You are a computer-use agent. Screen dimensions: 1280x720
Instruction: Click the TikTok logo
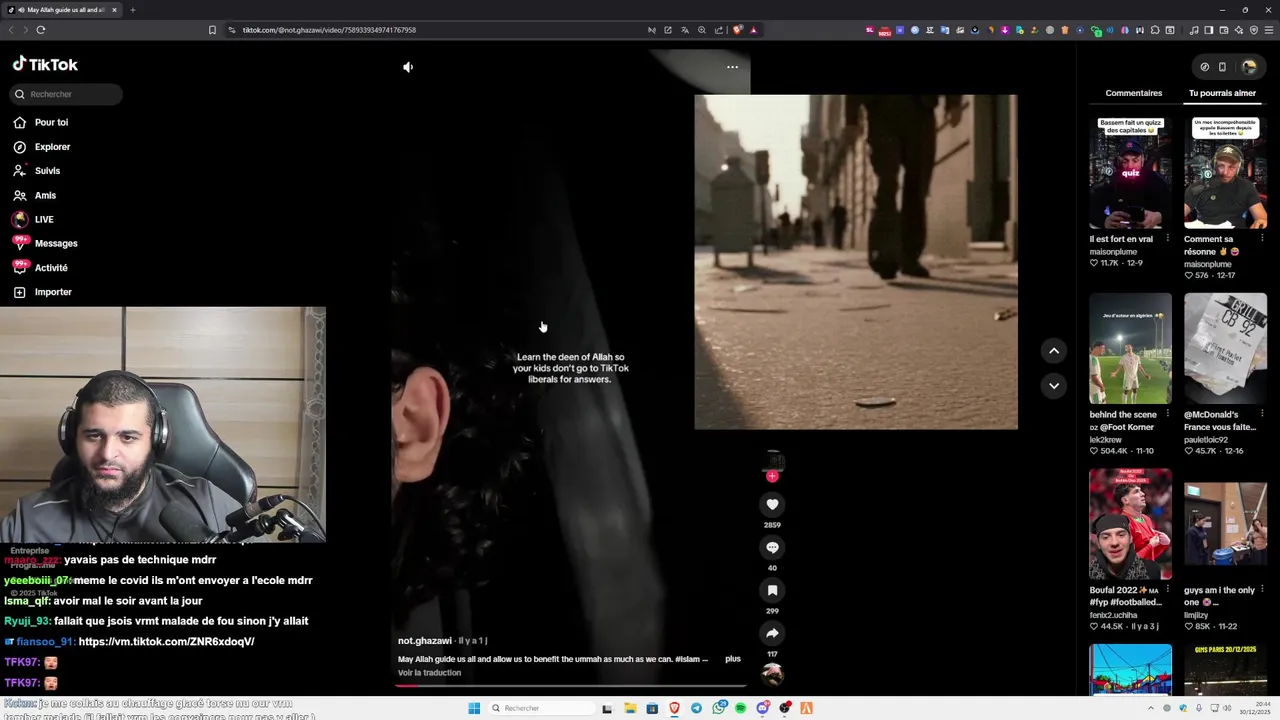click(x=45, y=64)
